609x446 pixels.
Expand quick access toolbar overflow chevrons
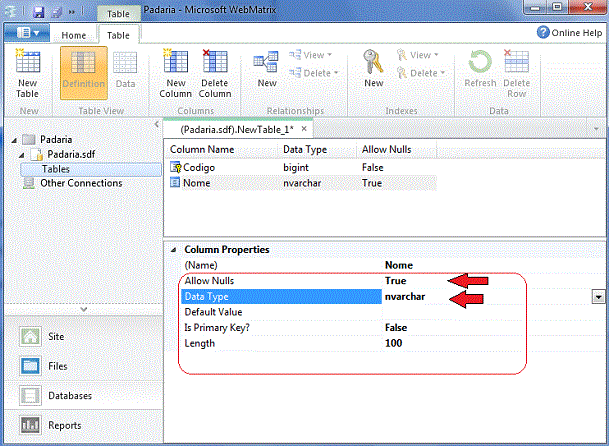click(72, 12)
